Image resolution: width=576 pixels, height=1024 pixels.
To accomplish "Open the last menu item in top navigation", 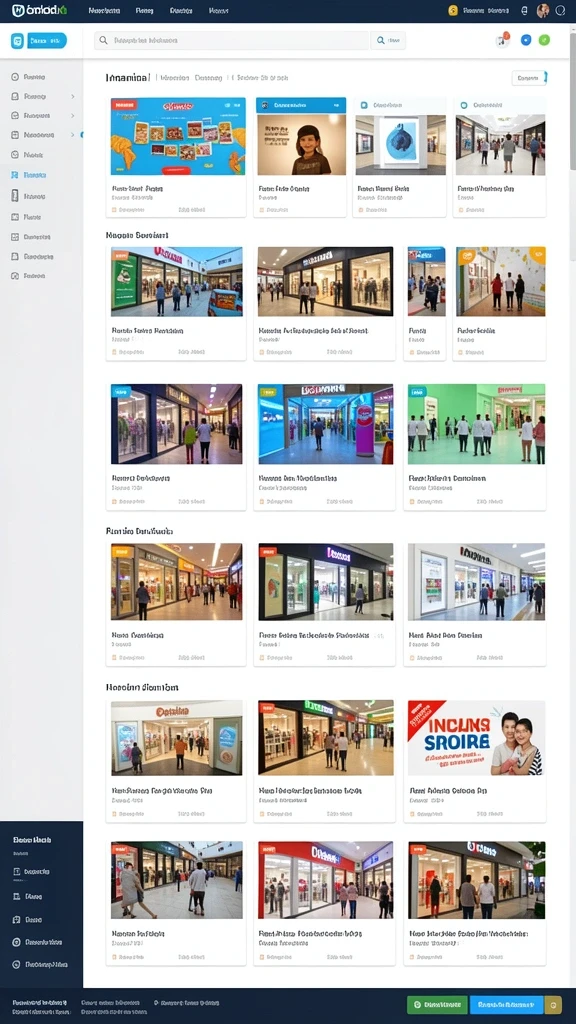I will click(219, 10).
